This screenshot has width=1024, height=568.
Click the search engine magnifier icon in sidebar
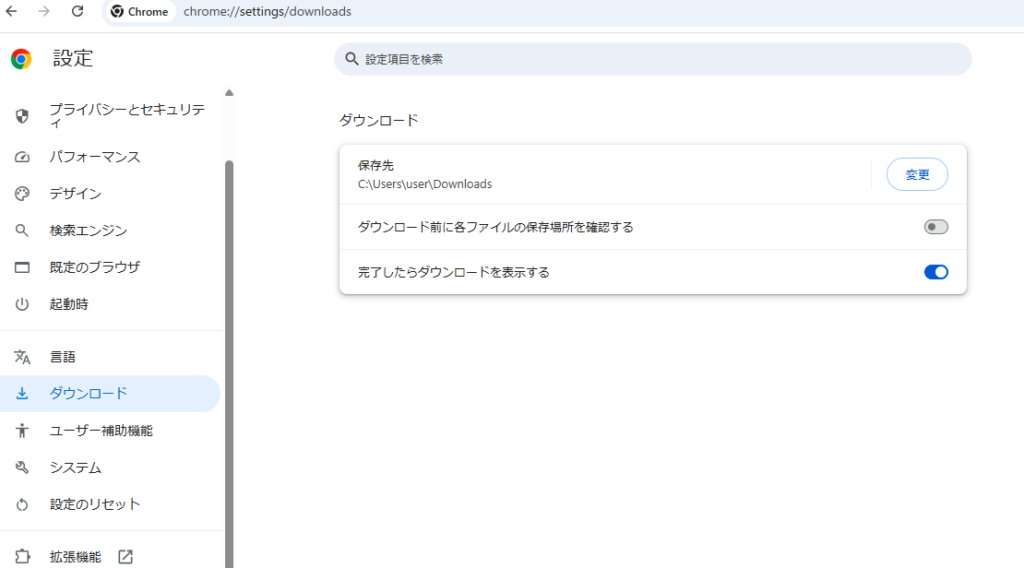click(x=22, y=231)
